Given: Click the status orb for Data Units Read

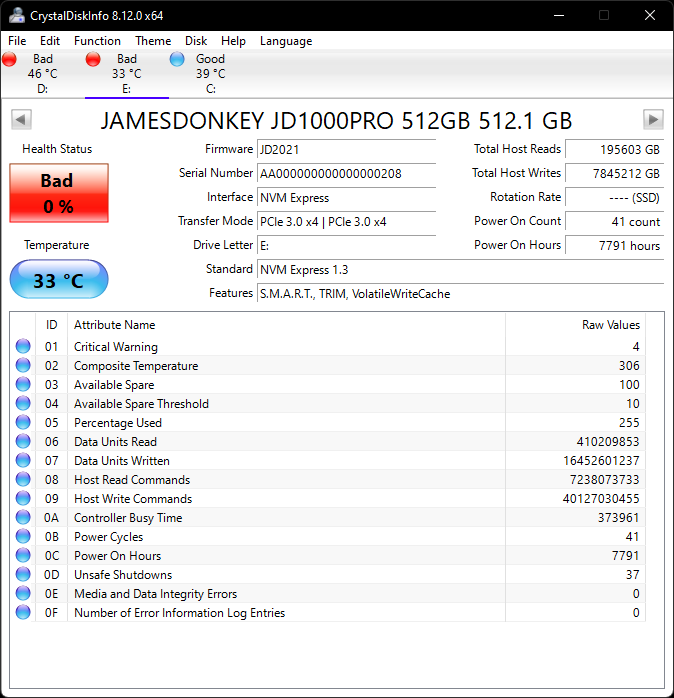Looking at the screenshot, I should pyautogui.click(x=23, y=442).
